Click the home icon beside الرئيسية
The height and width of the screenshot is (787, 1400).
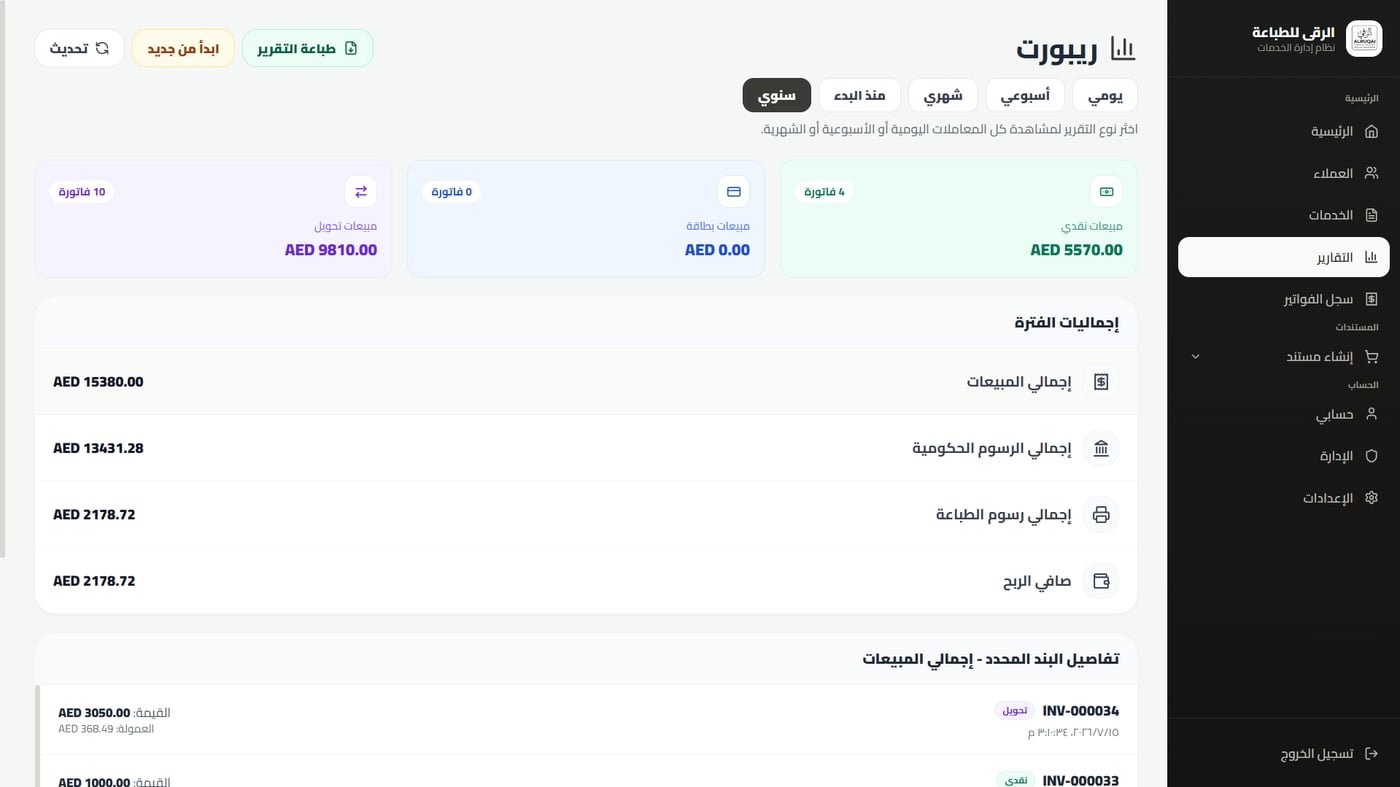click(1371, 131)
